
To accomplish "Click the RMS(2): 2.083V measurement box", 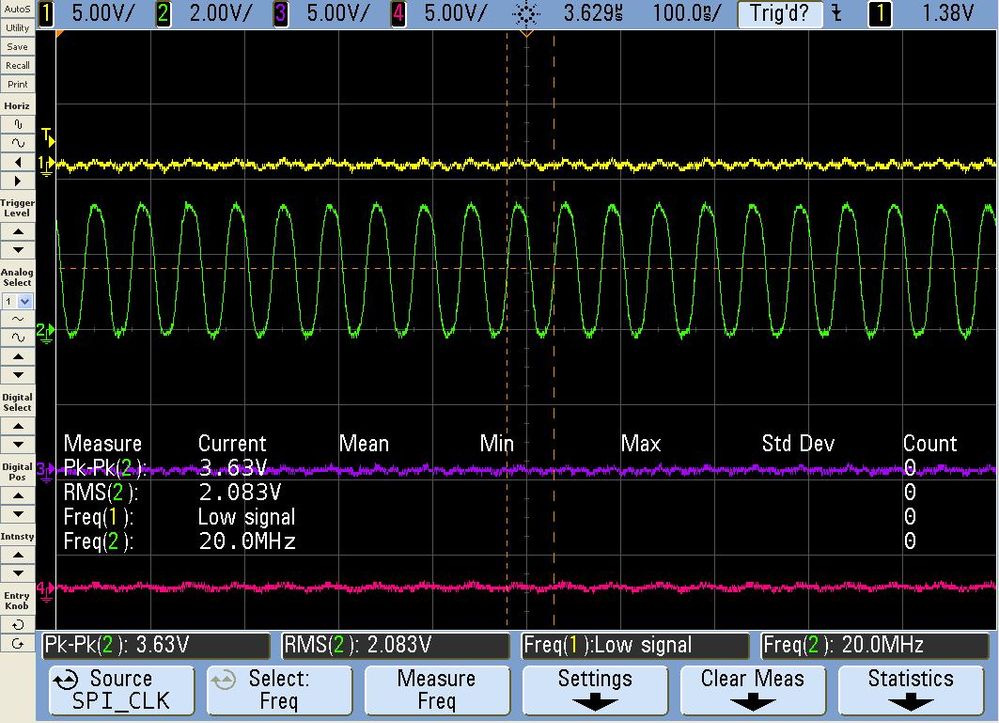I will [x=395, y=645].
